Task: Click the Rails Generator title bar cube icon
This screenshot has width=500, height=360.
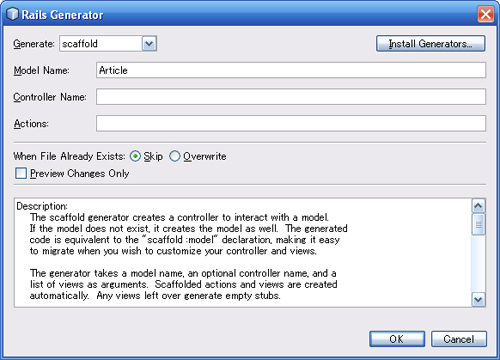Action: pos(13,14)
